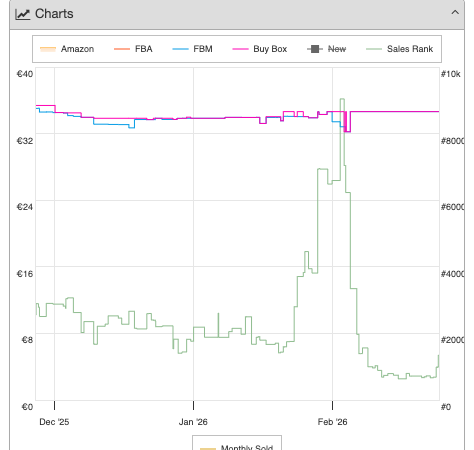Click the FBM blue legend swatch
474x450 pixels.
coord(180,49)
